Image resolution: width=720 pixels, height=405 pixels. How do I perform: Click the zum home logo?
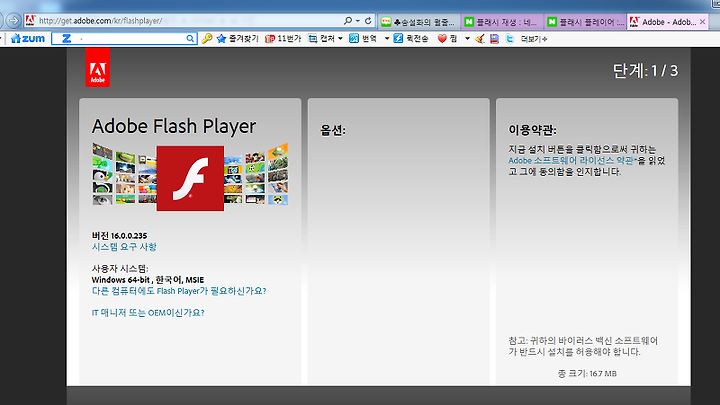28,39
